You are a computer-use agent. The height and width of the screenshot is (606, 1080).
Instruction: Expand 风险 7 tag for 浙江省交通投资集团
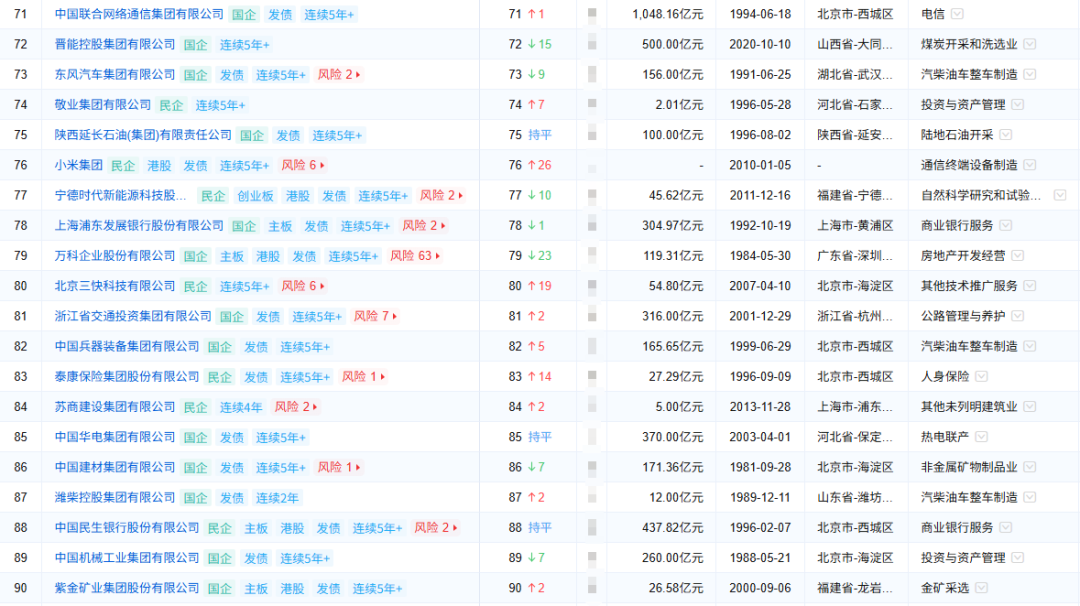375,316
